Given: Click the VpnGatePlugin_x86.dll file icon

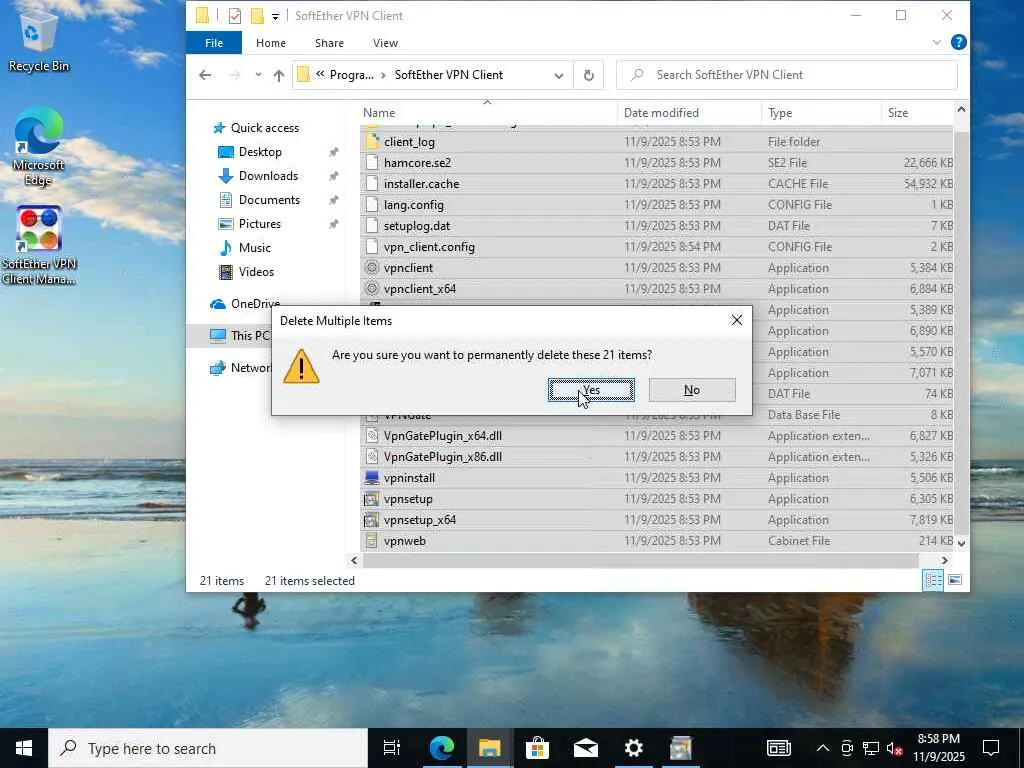Looking at the screenshot, I should point(372,456).
